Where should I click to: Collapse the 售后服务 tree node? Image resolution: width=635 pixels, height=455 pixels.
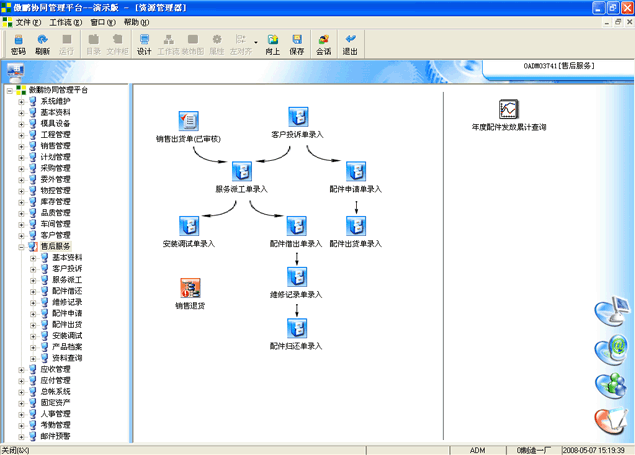(21, 246)
